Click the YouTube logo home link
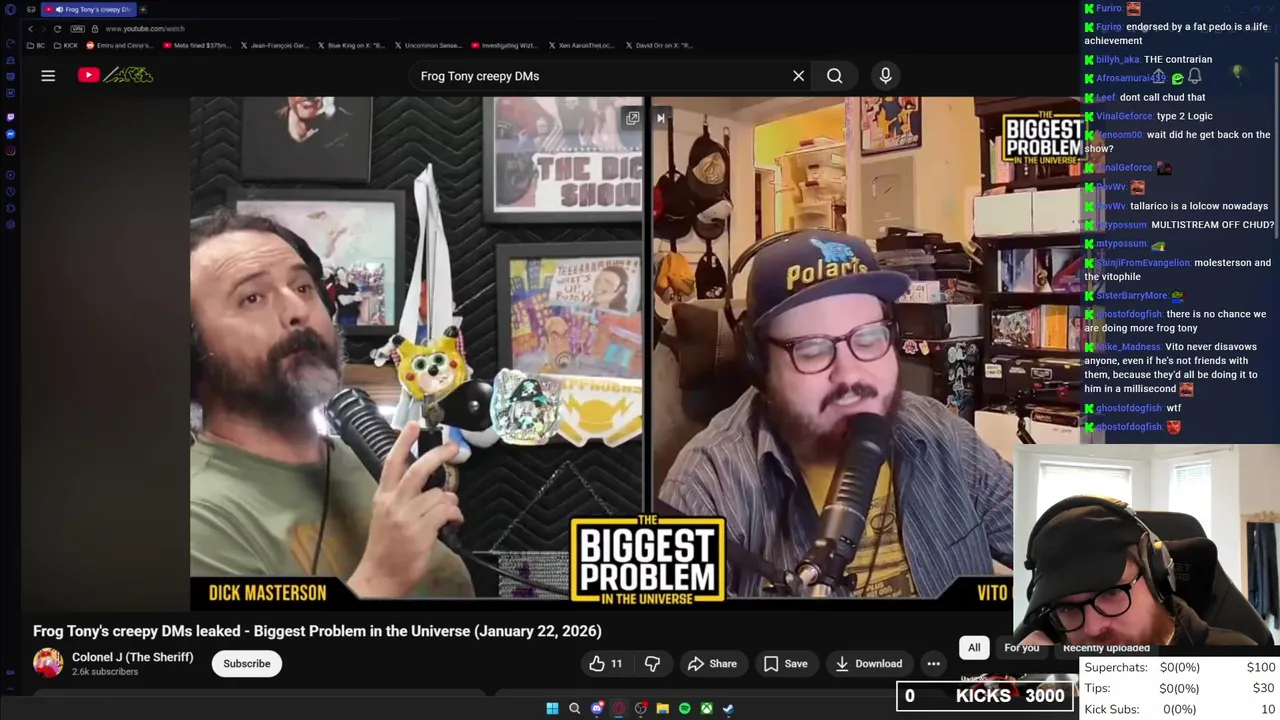This screenshot has width=1280, height=720. click(115, 75)
